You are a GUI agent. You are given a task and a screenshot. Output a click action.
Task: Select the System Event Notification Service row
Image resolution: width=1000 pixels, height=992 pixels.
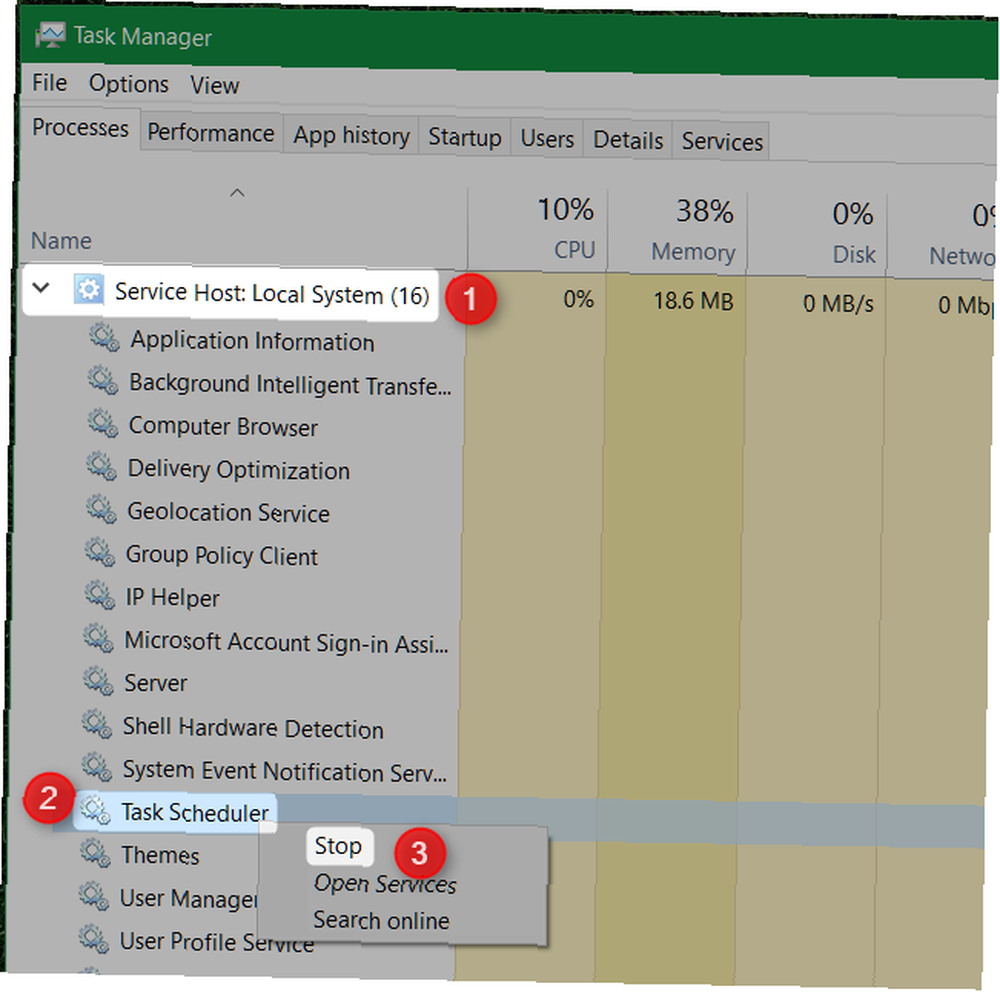coord(284,771)
